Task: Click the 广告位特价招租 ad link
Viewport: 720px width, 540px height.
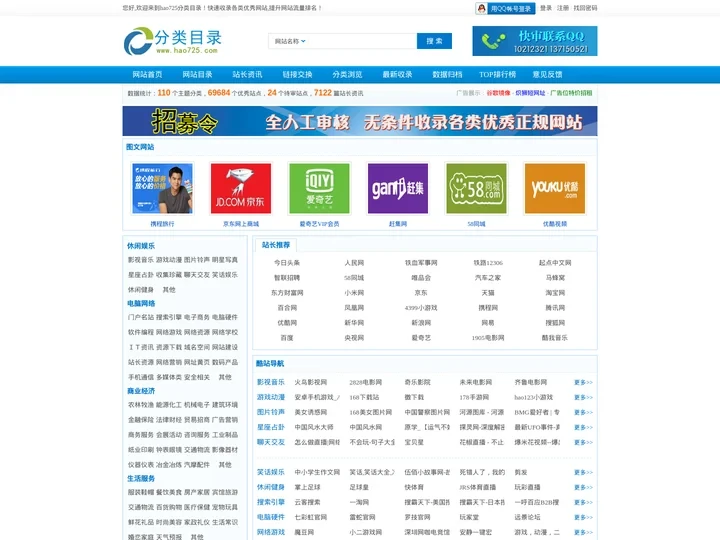Action: coord(571,93)
